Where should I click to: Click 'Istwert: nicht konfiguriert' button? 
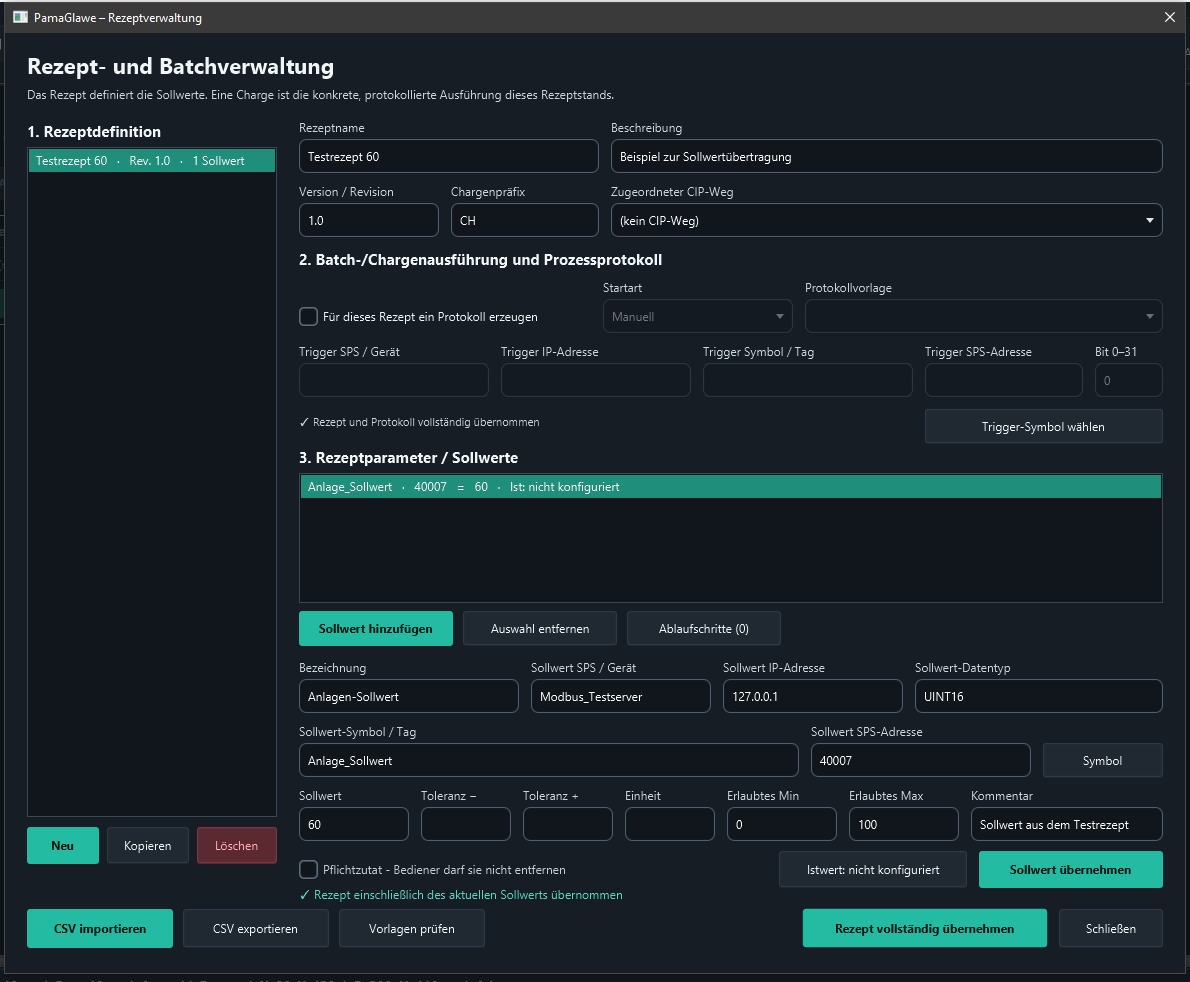click(873, 869)
